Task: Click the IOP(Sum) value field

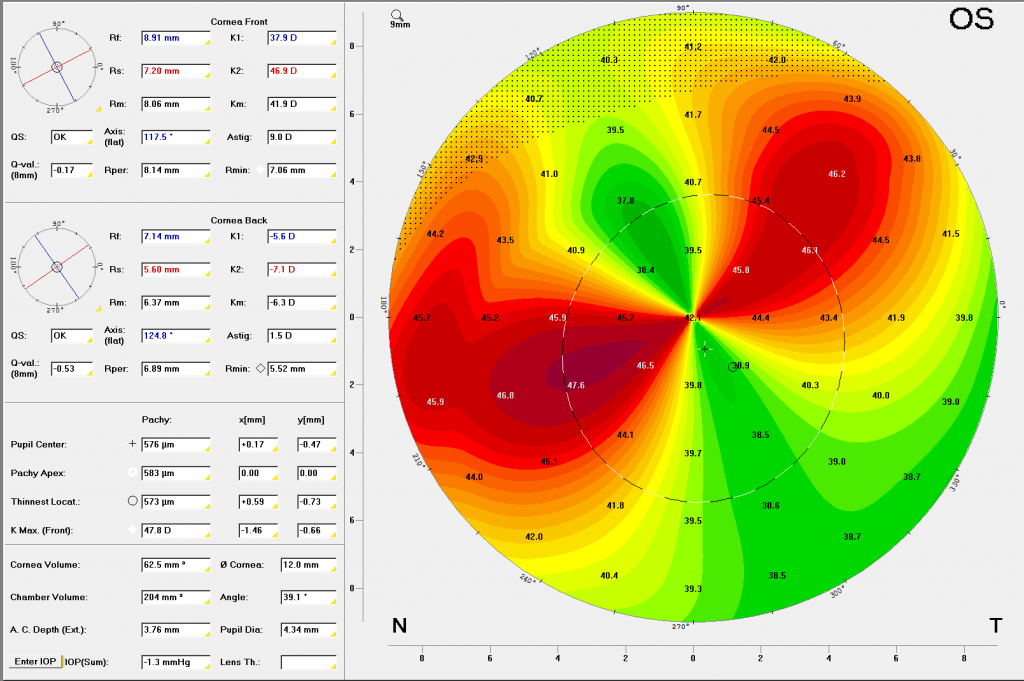Action: click(174, 662)
